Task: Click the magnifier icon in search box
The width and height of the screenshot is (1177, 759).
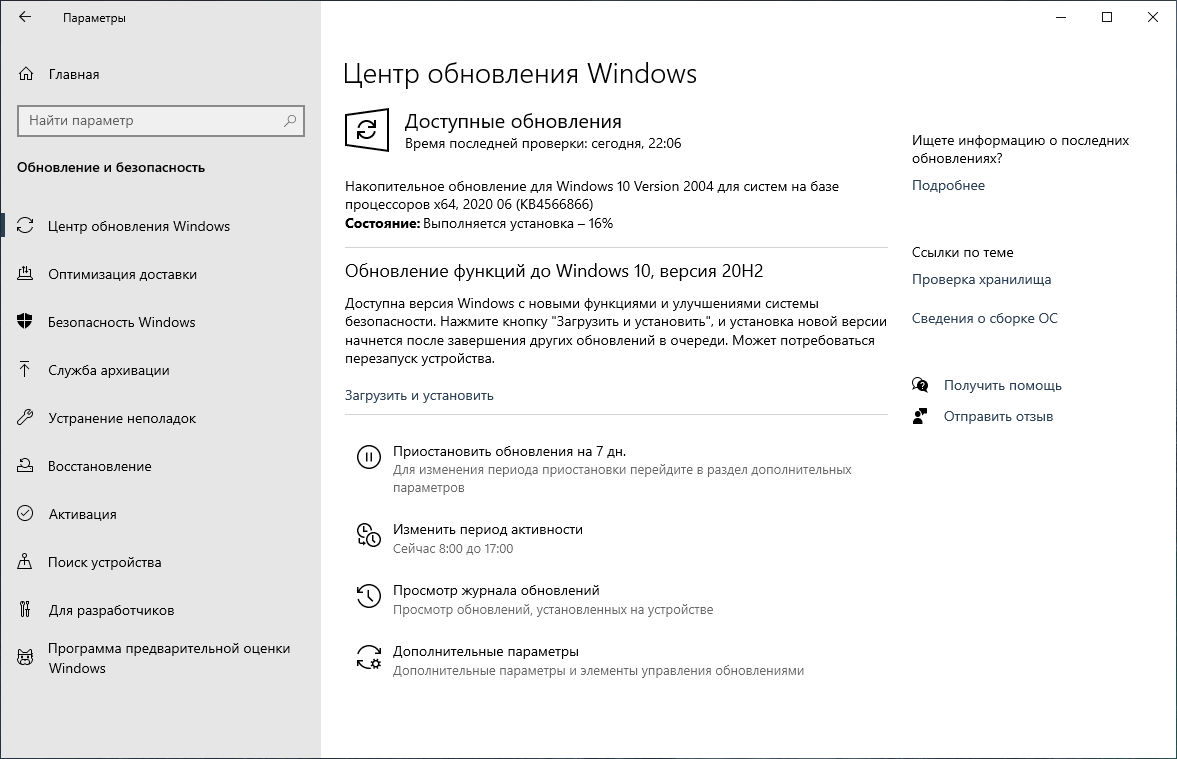Action: [290, 121]
